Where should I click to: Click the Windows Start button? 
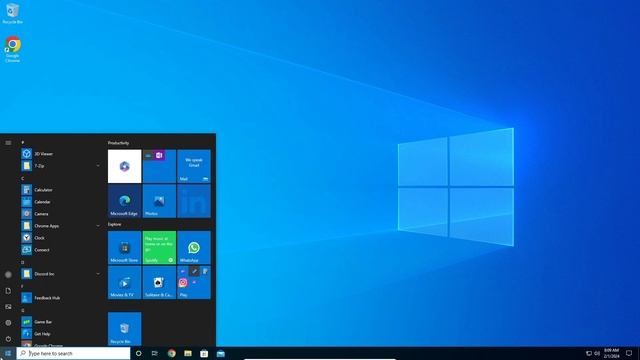click(8, 353)
